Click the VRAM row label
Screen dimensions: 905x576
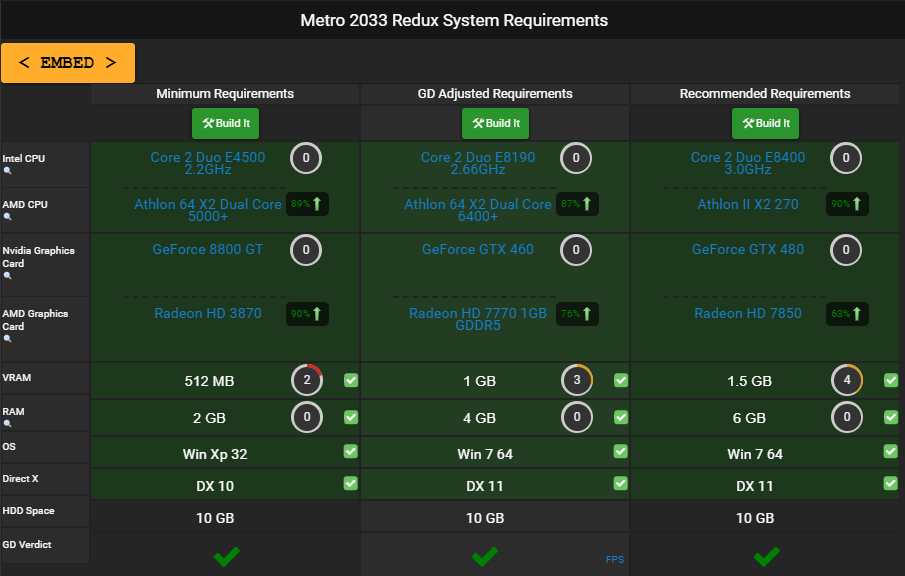(17, 377)
